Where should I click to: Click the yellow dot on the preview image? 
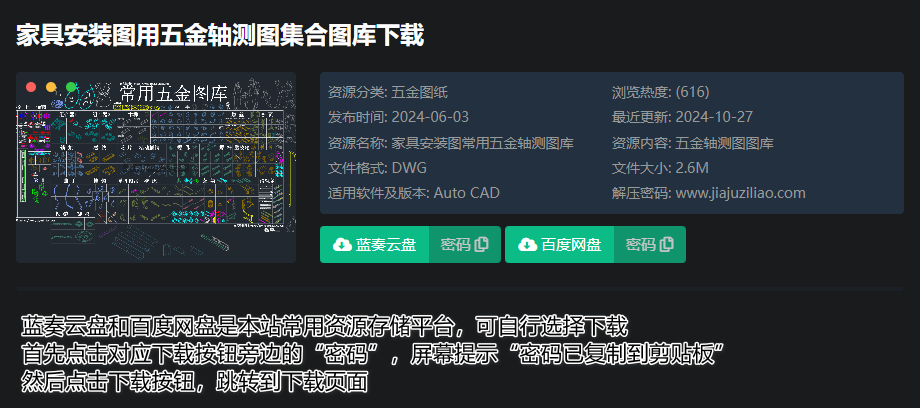click(x=52, y=87)
